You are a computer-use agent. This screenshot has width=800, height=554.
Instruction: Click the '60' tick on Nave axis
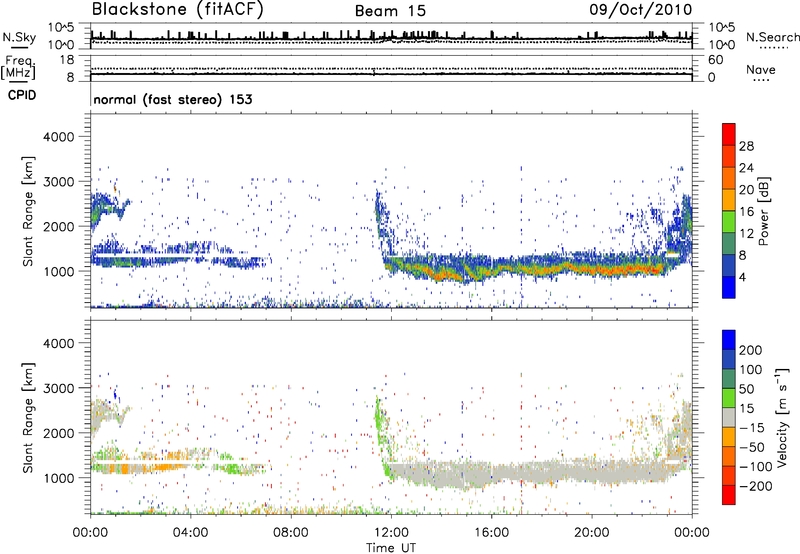coord(715,60)
